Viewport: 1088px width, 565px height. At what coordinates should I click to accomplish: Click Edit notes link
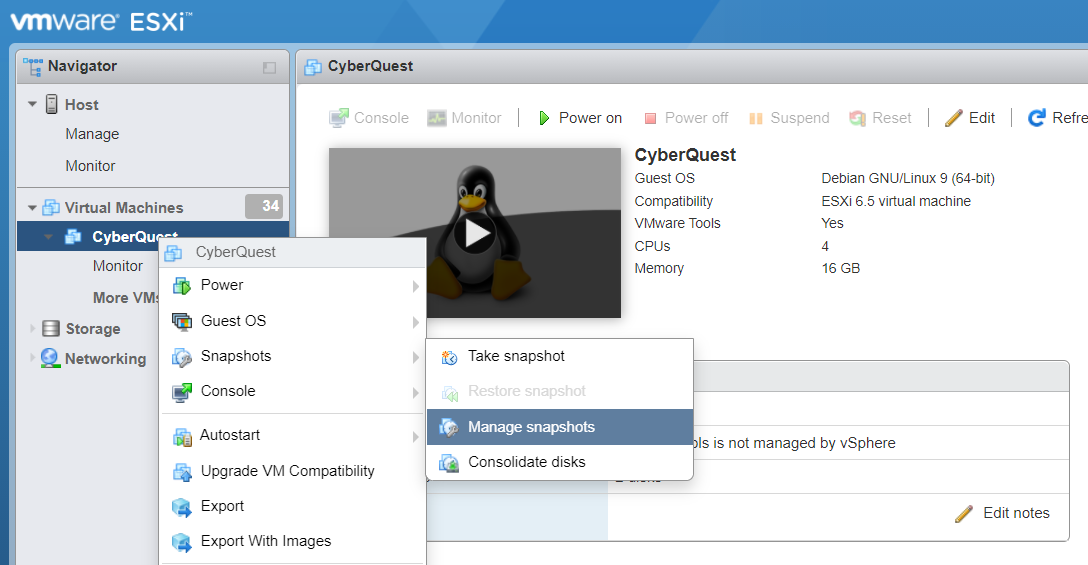[1003, 513]
